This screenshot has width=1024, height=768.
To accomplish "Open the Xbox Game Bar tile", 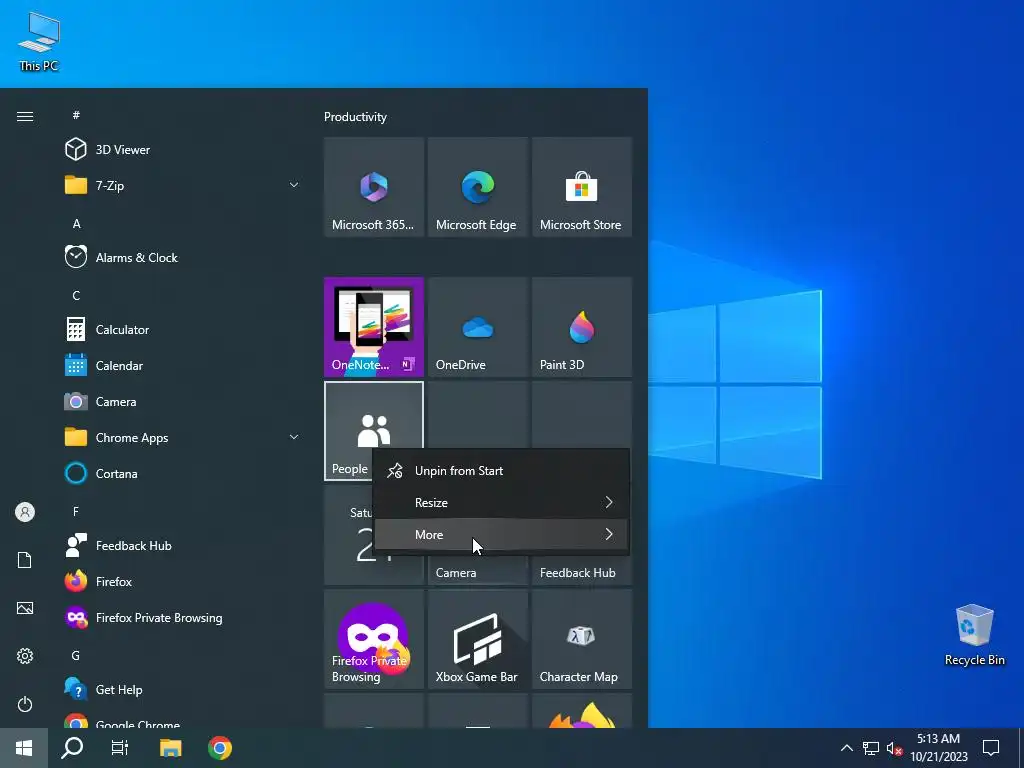I will 477,639.
